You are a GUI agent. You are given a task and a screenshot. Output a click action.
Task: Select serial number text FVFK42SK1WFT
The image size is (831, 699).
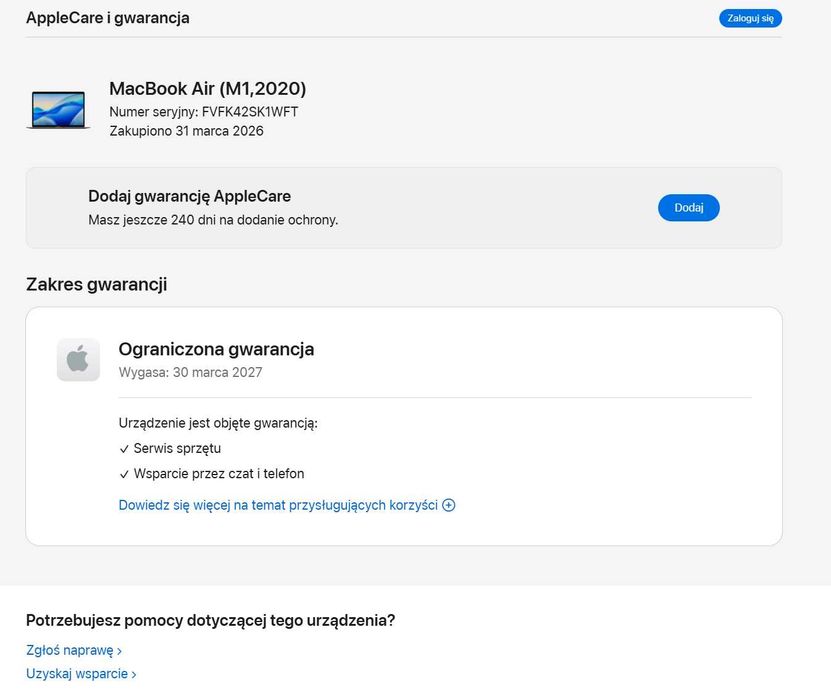coord(250,112)
